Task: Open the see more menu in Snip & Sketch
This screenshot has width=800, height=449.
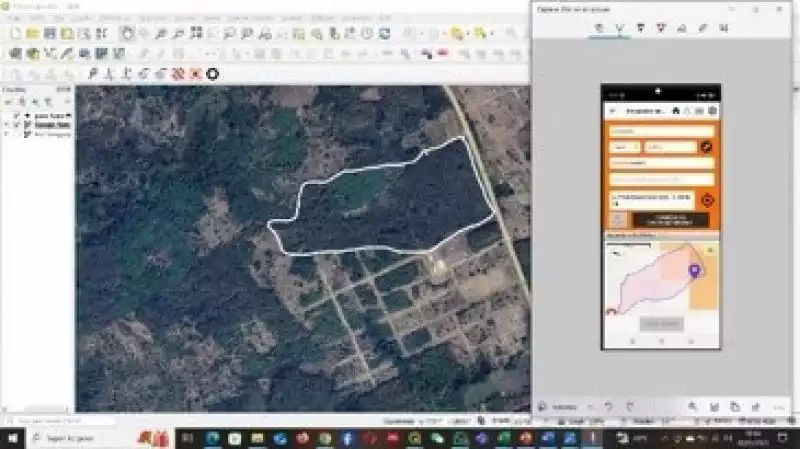Action: tap(775, 406)
